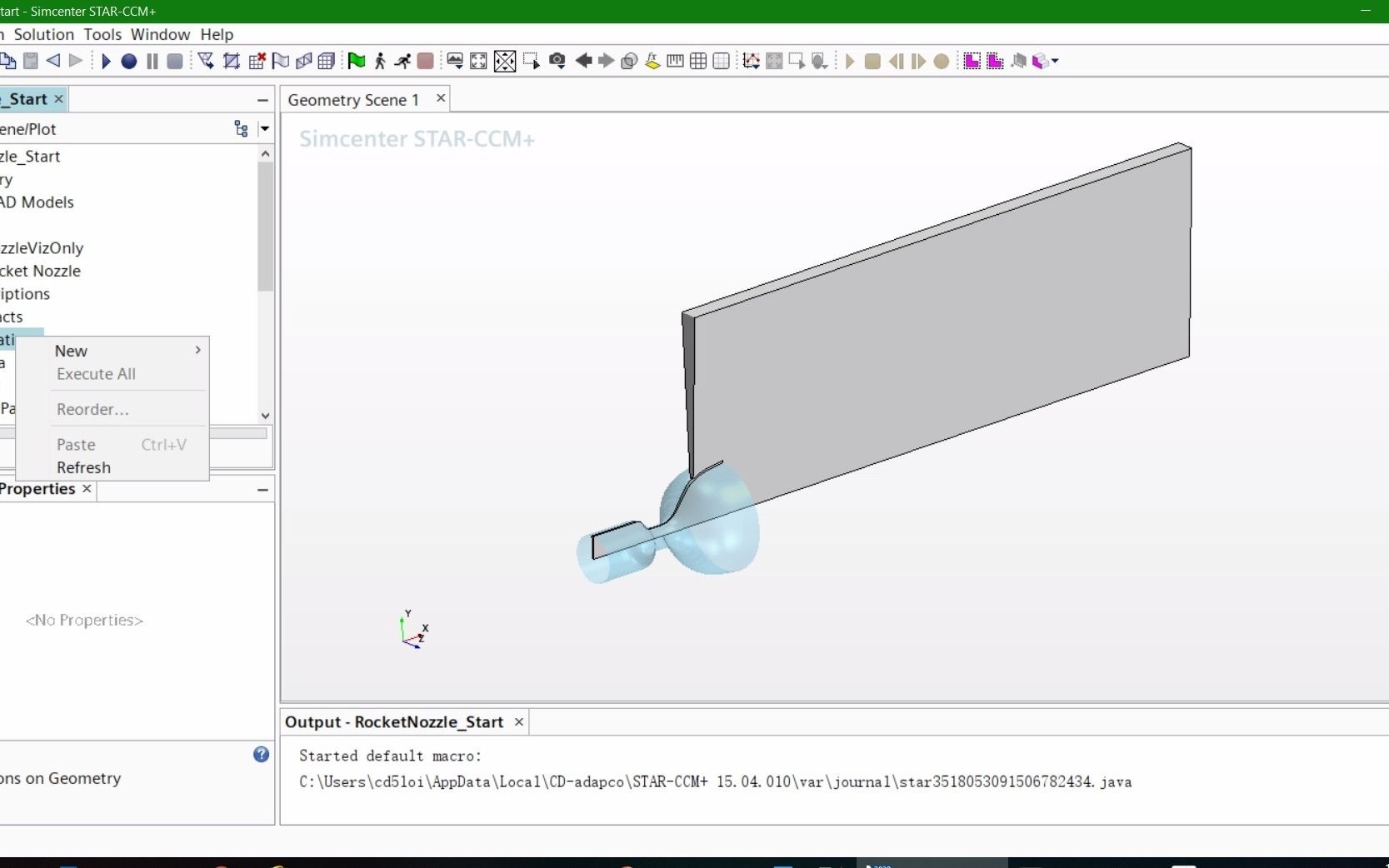Open the scene image dropdown icon
Viewport: 1389px width, 868px height.
click(455, 61)
